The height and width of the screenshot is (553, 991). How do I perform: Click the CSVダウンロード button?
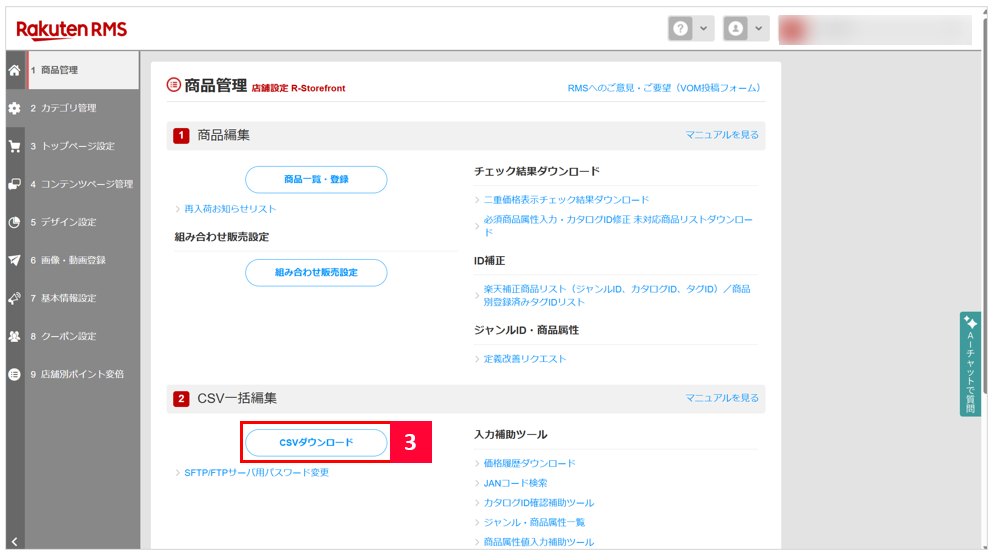click(316, 442)
